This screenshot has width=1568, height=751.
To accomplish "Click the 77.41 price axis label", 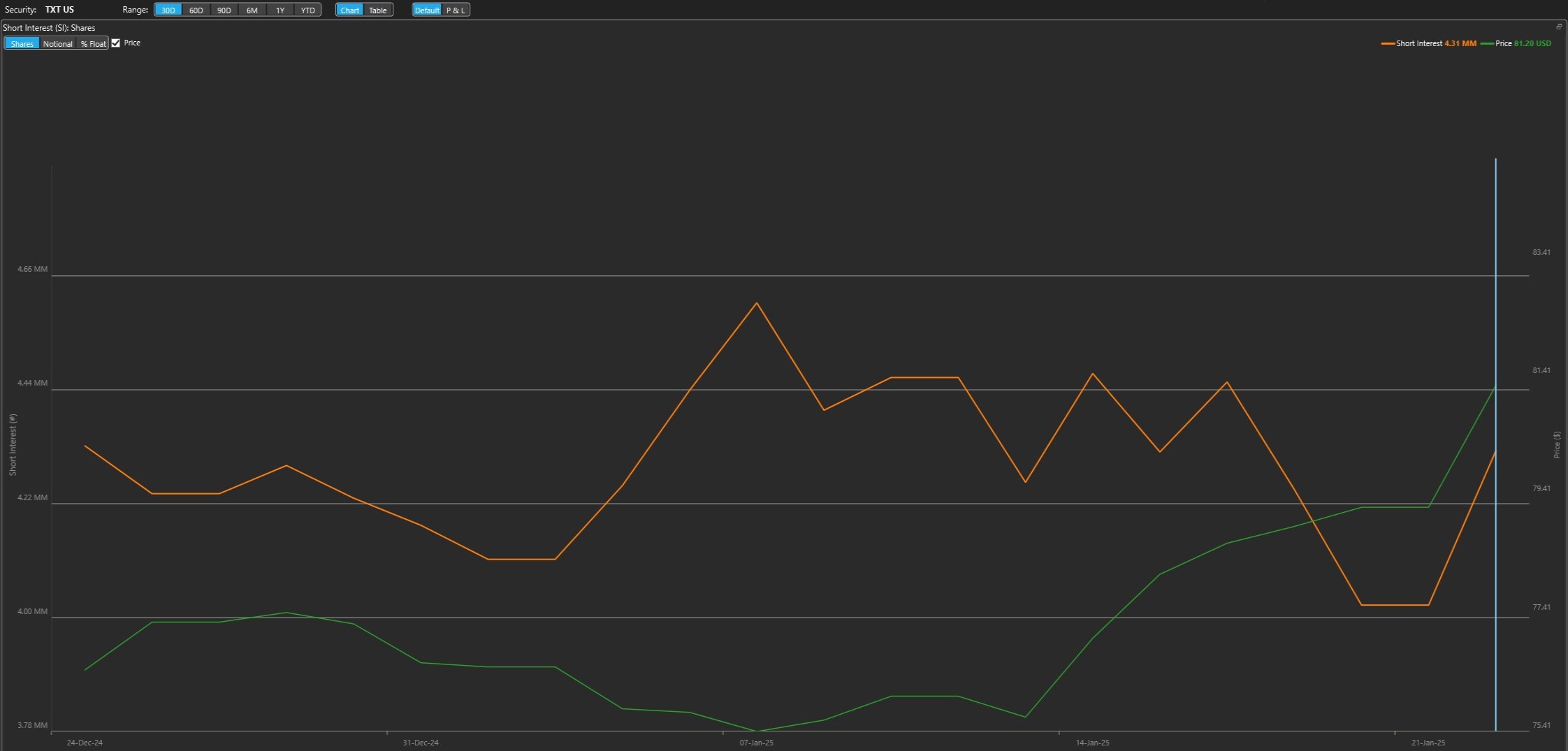I will click(x=1541, y=607).
